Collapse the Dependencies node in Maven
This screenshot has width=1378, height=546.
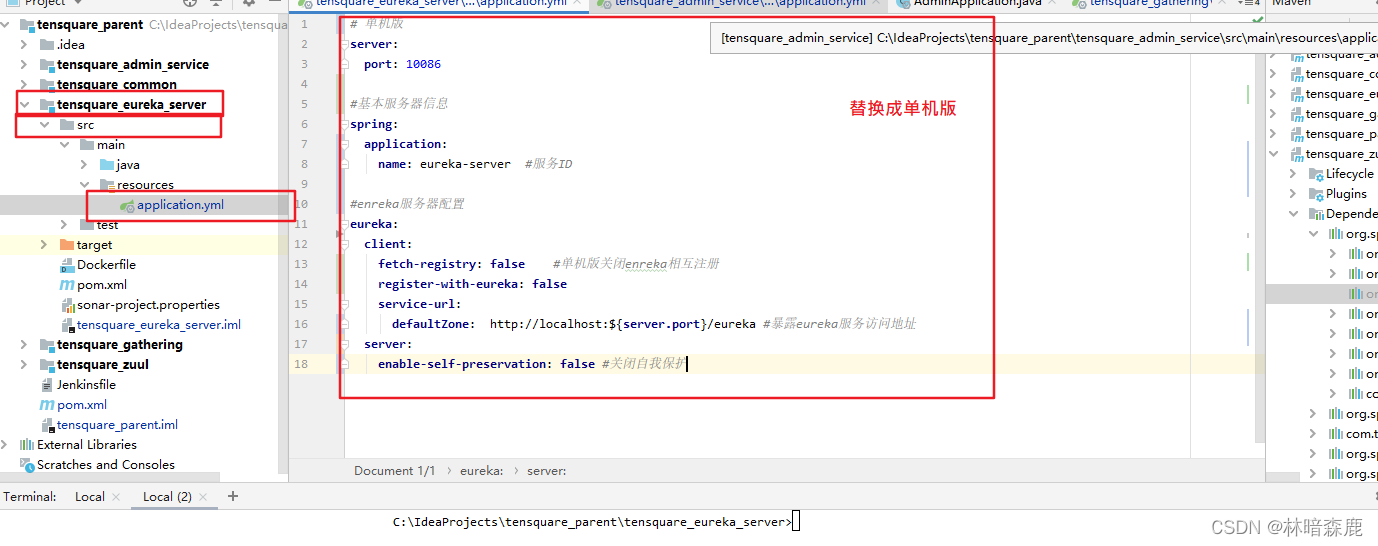point(1293,214)
